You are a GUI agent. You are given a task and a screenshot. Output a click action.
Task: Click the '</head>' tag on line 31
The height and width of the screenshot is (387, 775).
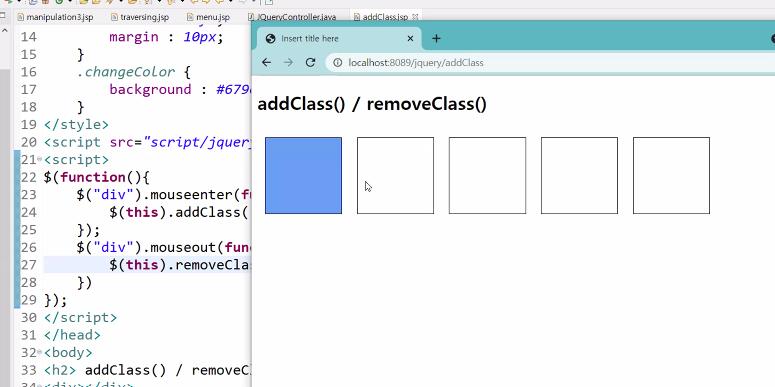tap(72, 335)
